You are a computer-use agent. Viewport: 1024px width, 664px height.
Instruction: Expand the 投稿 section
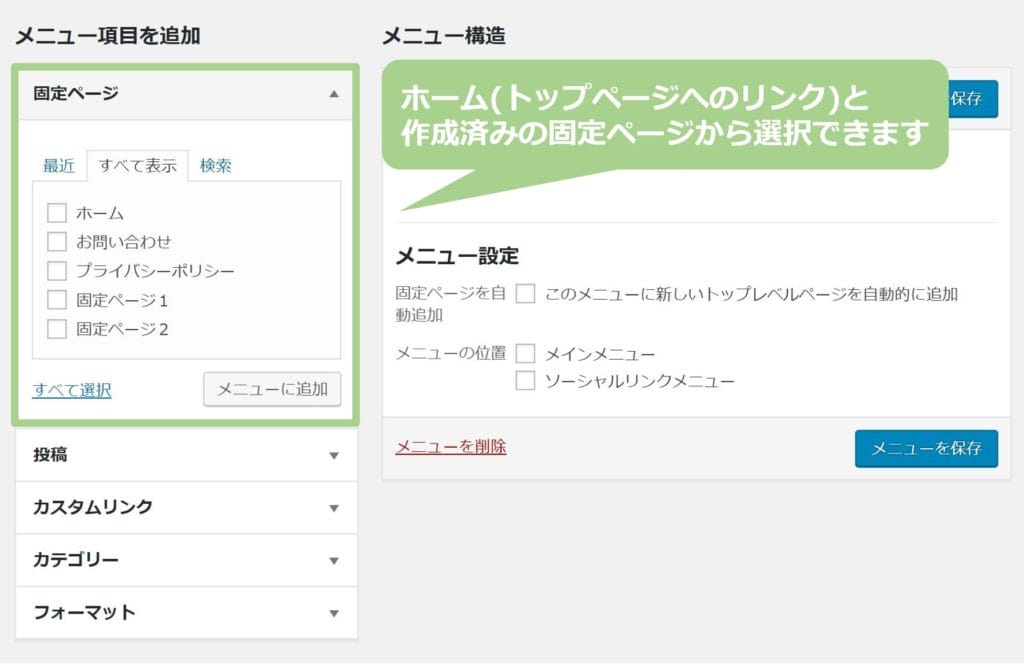click(334, 455)
